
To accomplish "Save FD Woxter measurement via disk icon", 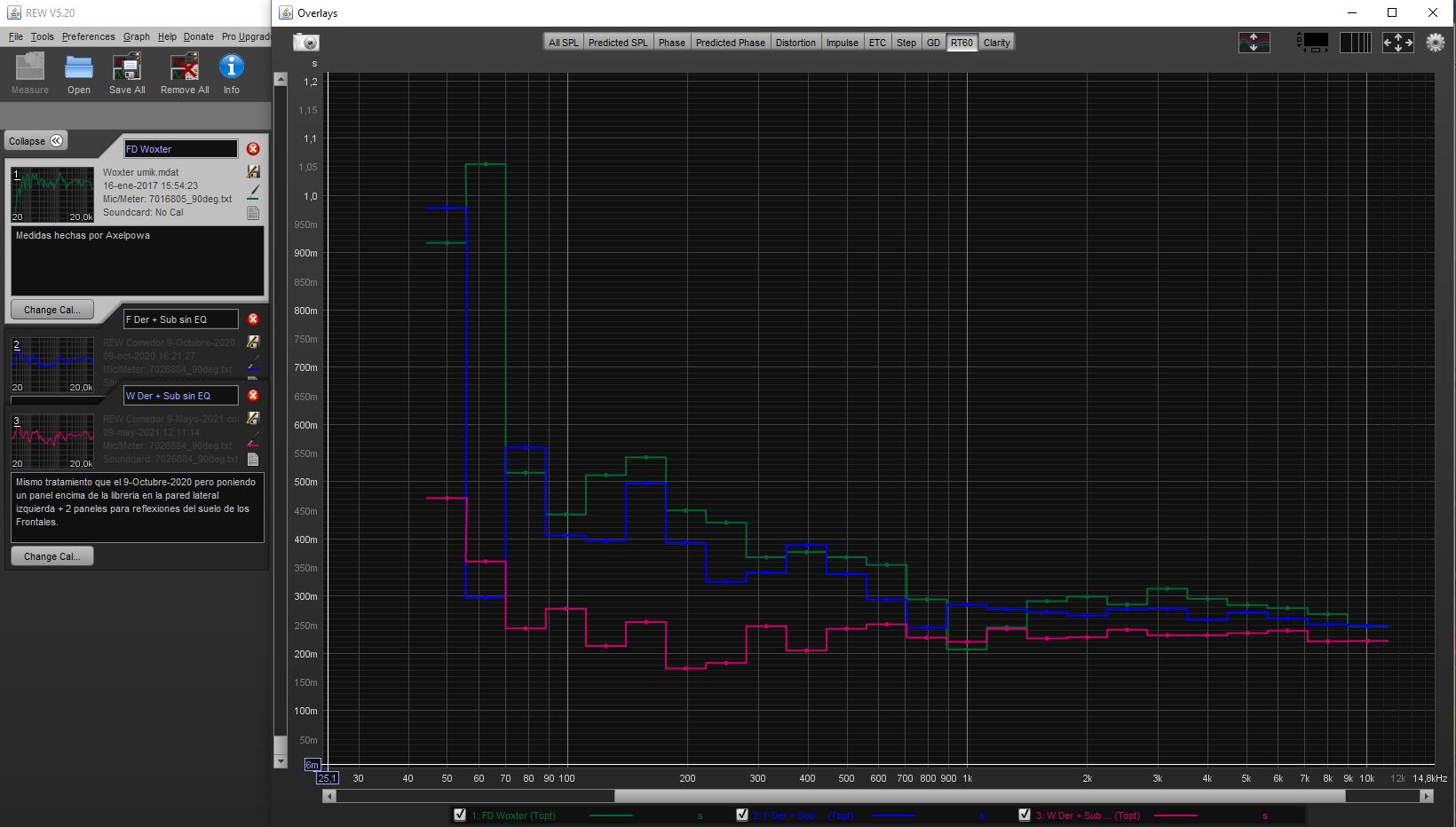I will (253, 171).
